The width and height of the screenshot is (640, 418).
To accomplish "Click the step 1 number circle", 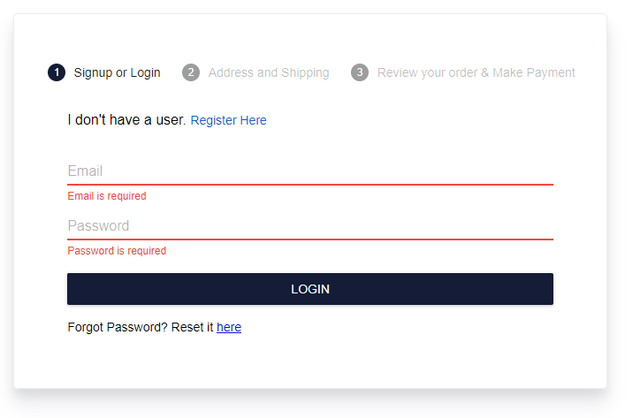I will 56,73.
